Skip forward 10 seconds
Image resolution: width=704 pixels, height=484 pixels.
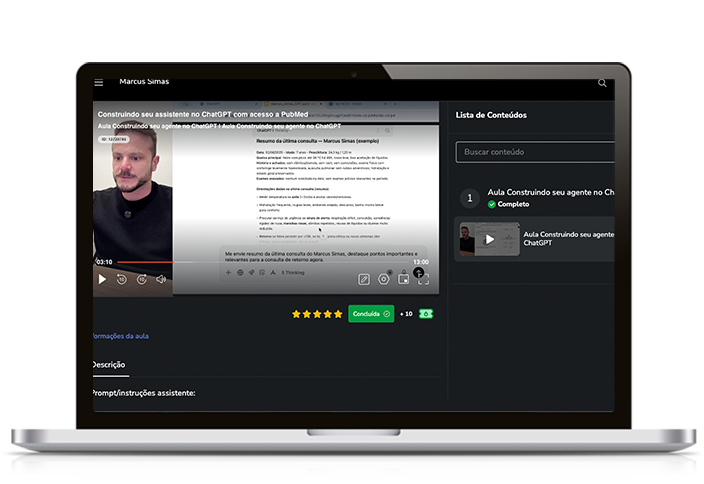(142, 279)
